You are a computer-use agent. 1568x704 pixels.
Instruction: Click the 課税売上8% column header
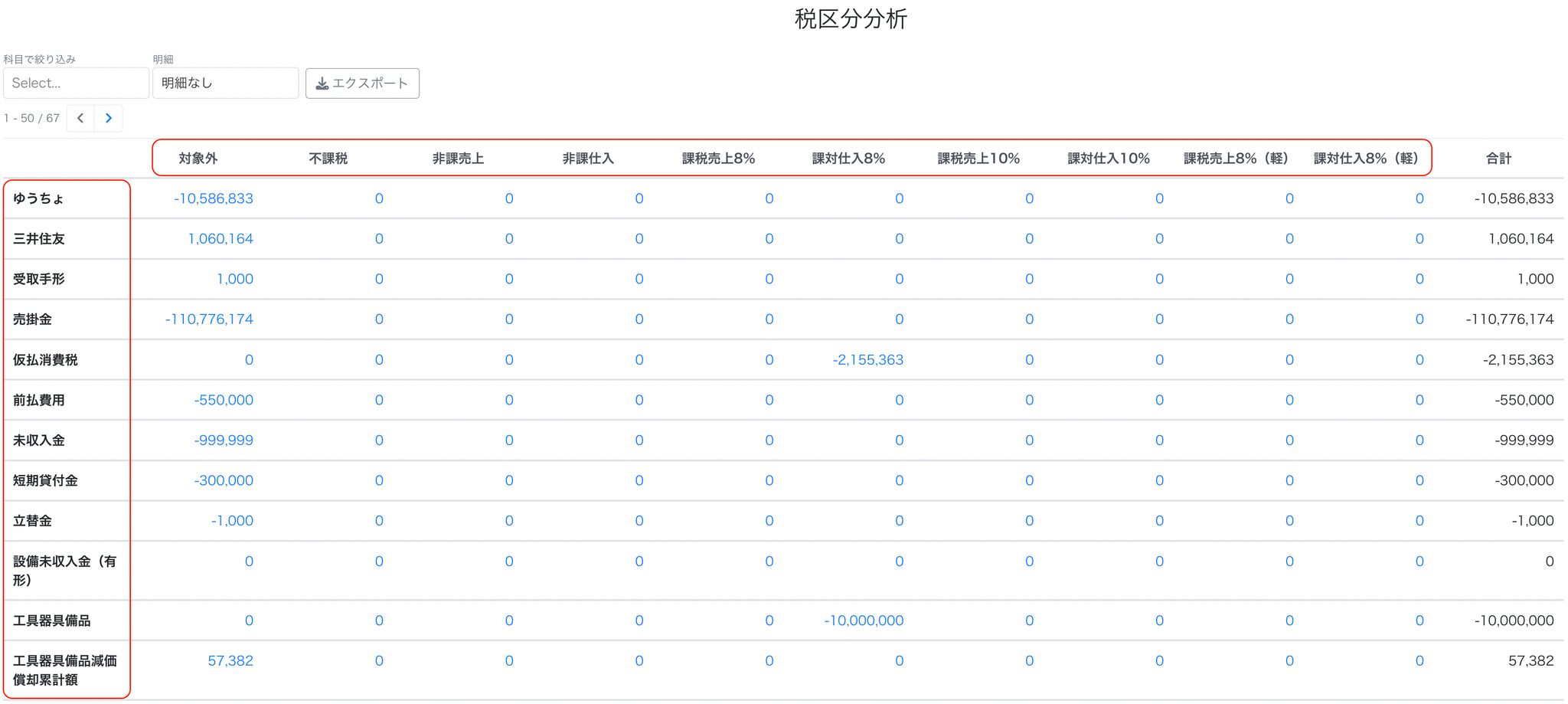coord(718,159)
